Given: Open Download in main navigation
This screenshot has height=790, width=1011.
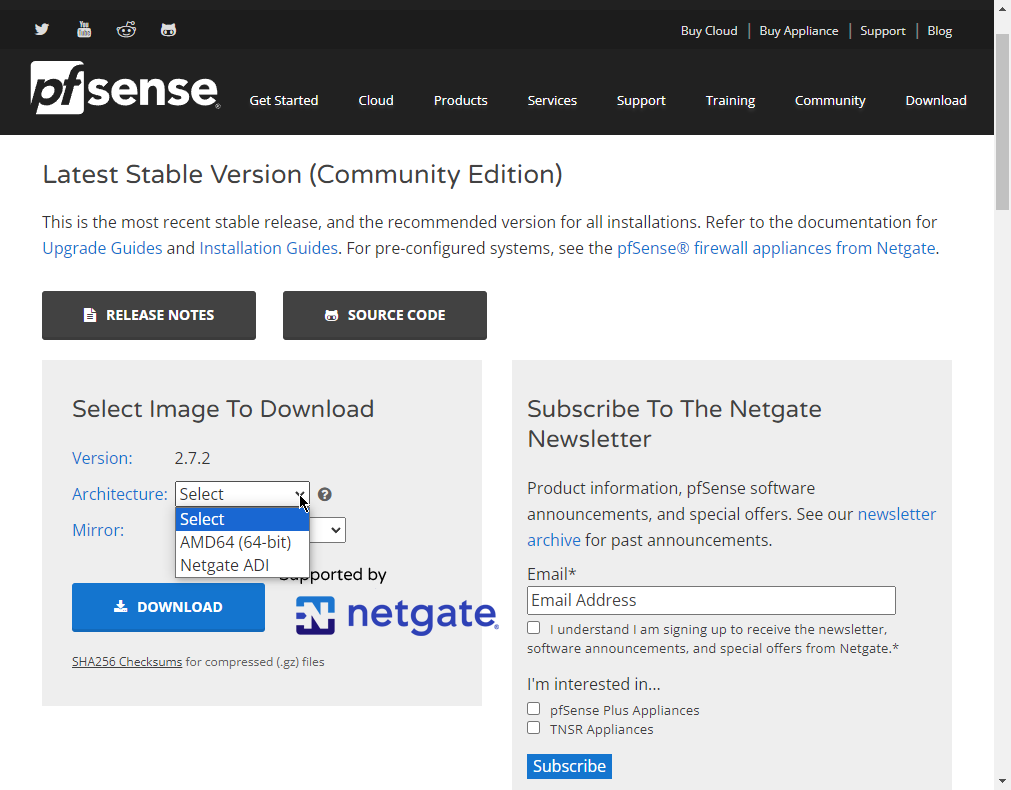Looking at the screenshot, I should 936,101.
